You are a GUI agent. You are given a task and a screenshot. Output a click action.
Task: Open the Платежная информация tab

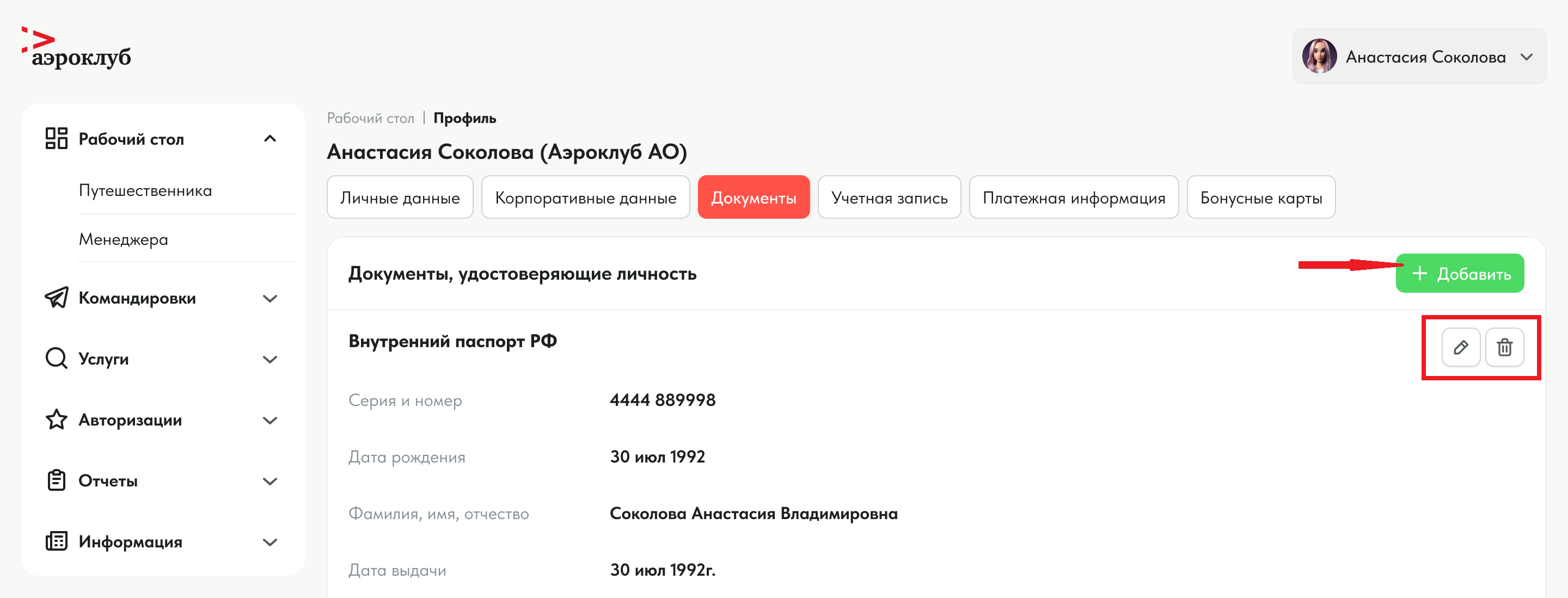tap(1073, 198)
